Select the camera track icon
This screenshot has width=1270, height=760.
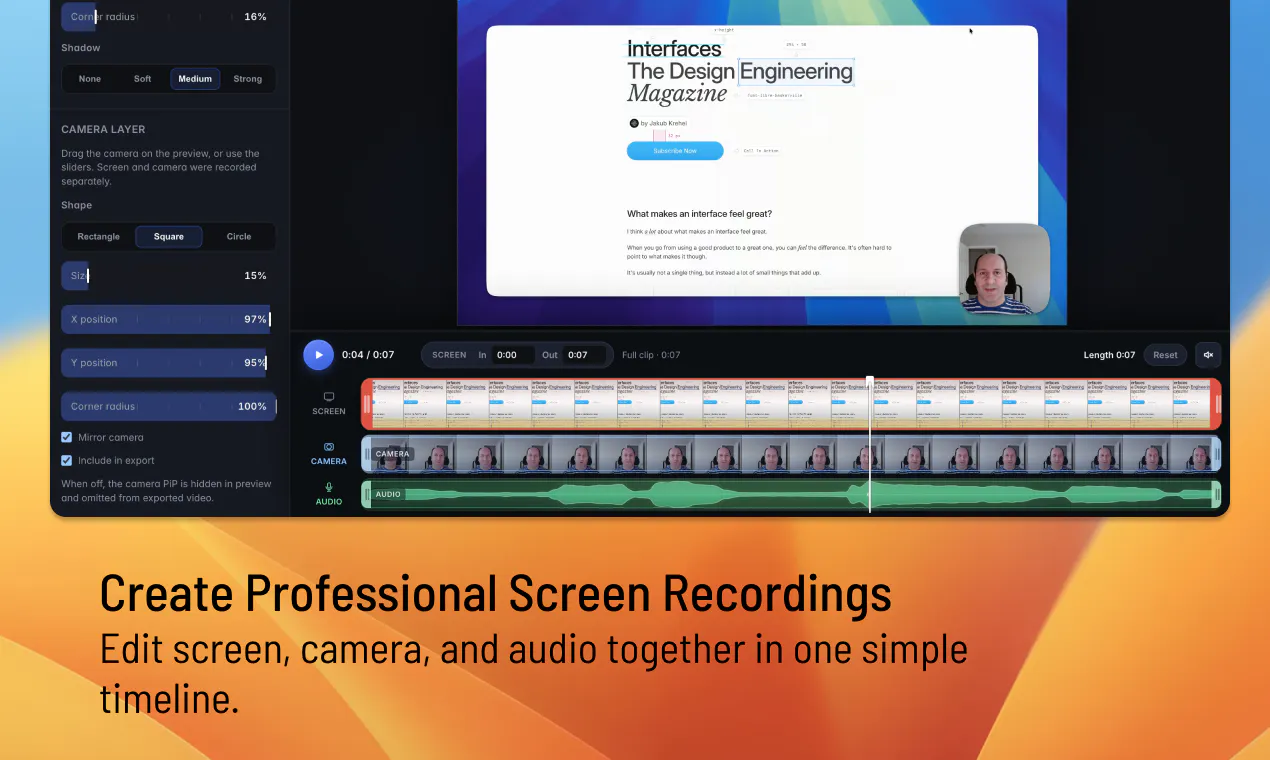pyautogui.click(x=329, y=447)
